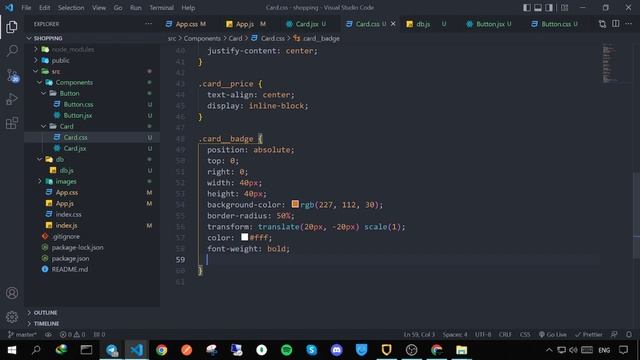
Task: Open Discord from the taskbar
Action: pyautogui.click(x=336, y=350)
